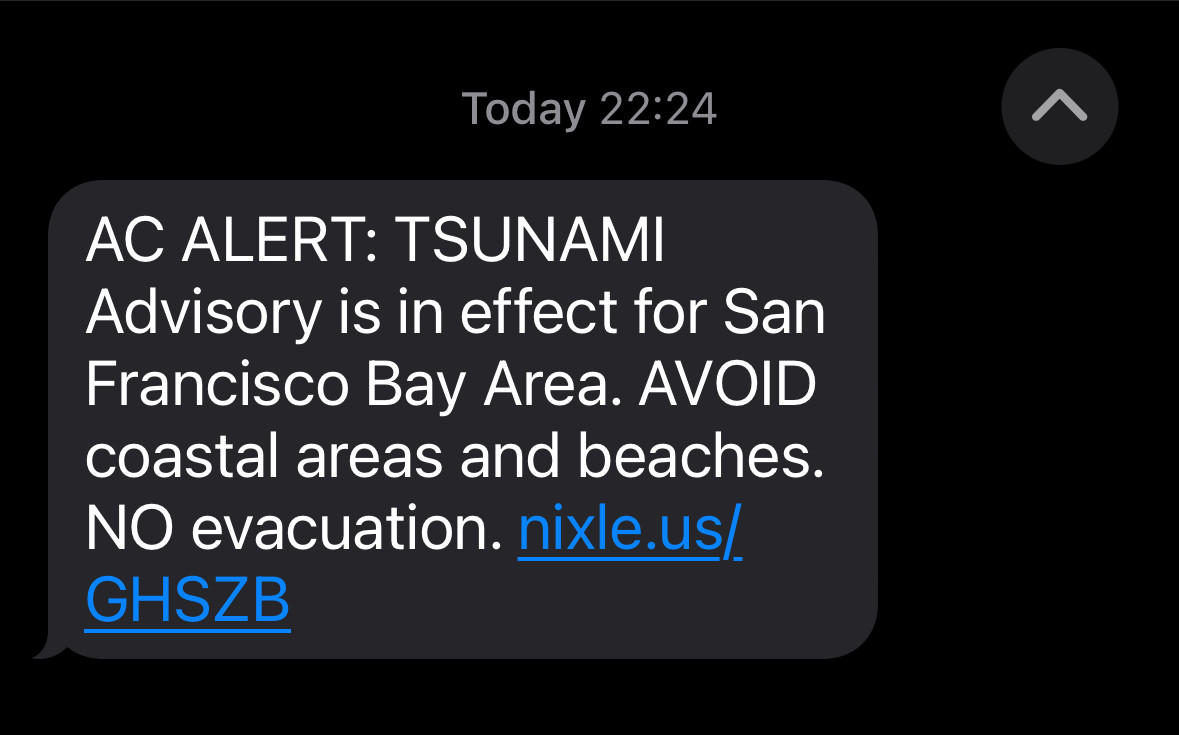Tap the scroll-up chevron button

coord(1059,106)
